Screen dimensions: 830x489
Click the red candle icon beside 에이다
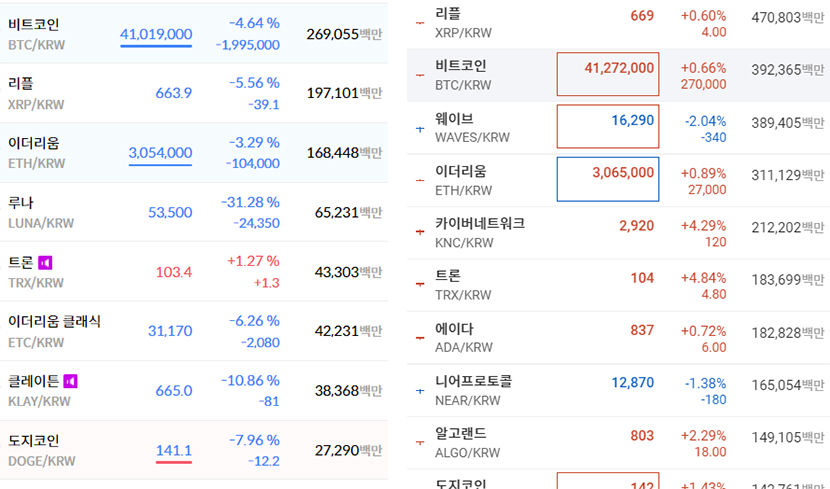[420, 337]
